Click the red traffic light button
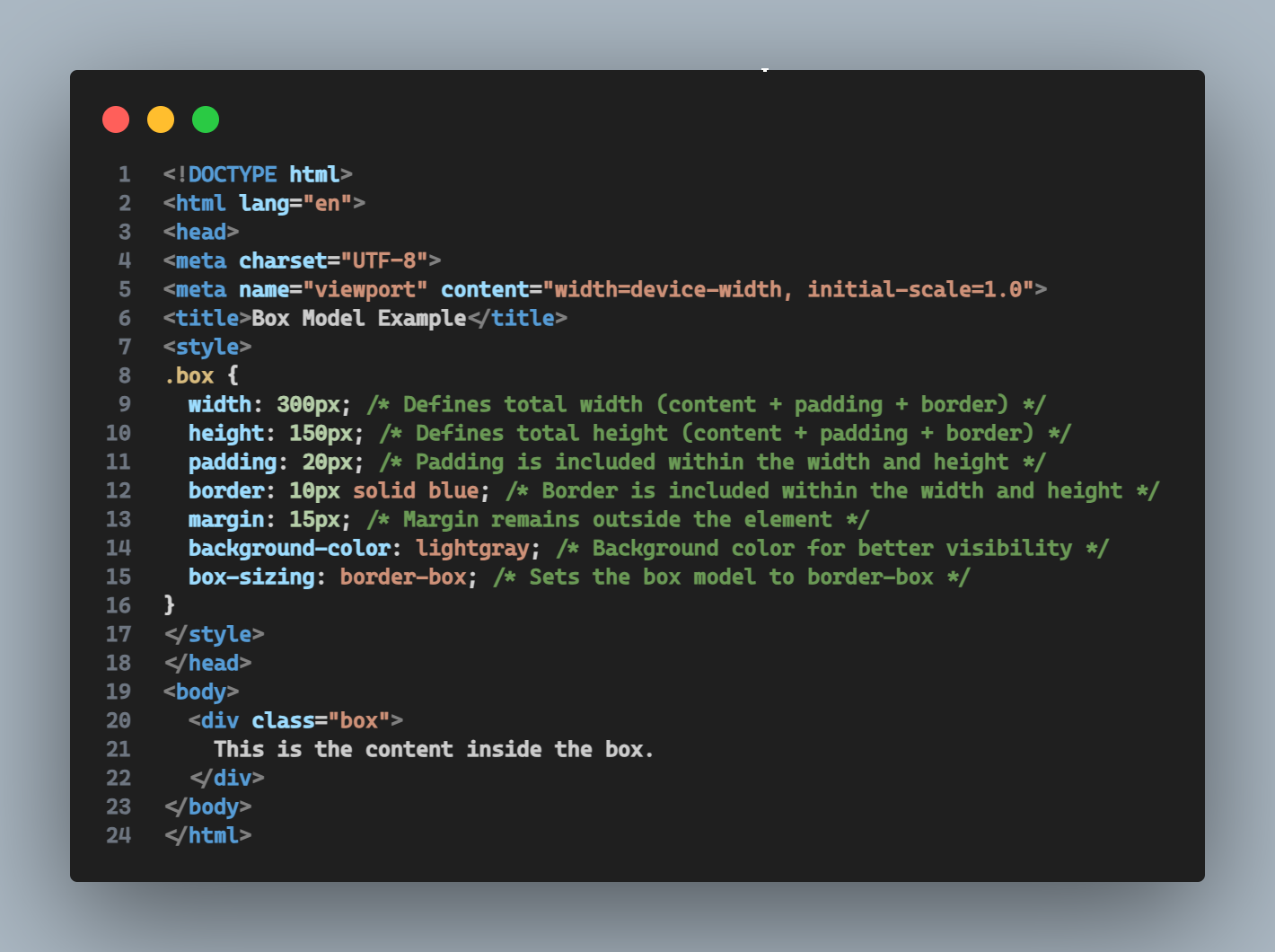The width and height of the screenshot is (1275, 952). coord(115,119)
